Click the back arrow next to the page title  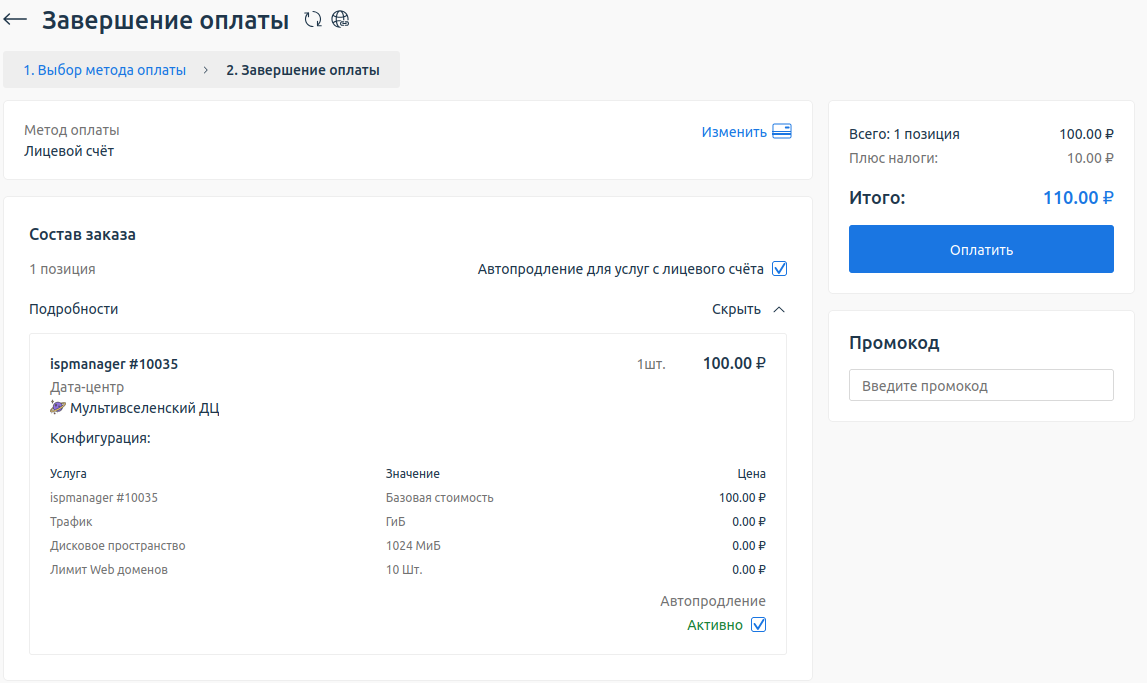tap(16, 20)
